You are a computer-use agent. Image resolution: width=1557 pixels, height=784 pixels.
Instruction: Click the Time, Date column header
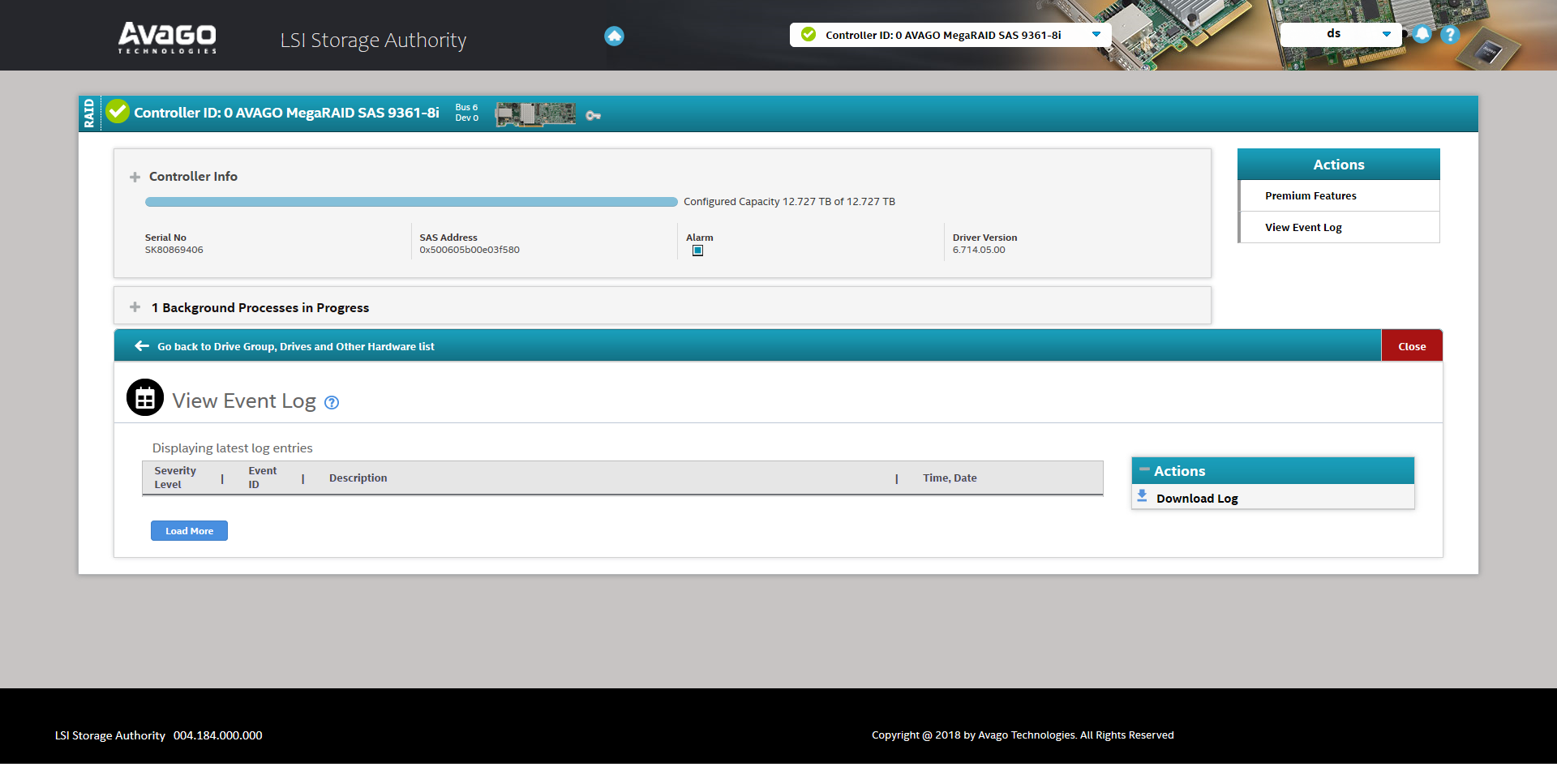950,478
